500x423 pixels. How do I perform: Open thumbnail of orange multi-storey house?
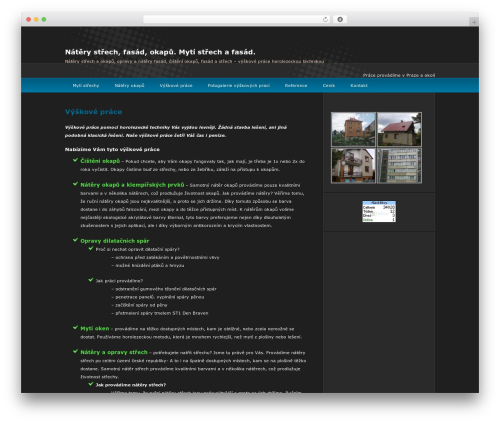click(x=353, y=129)
